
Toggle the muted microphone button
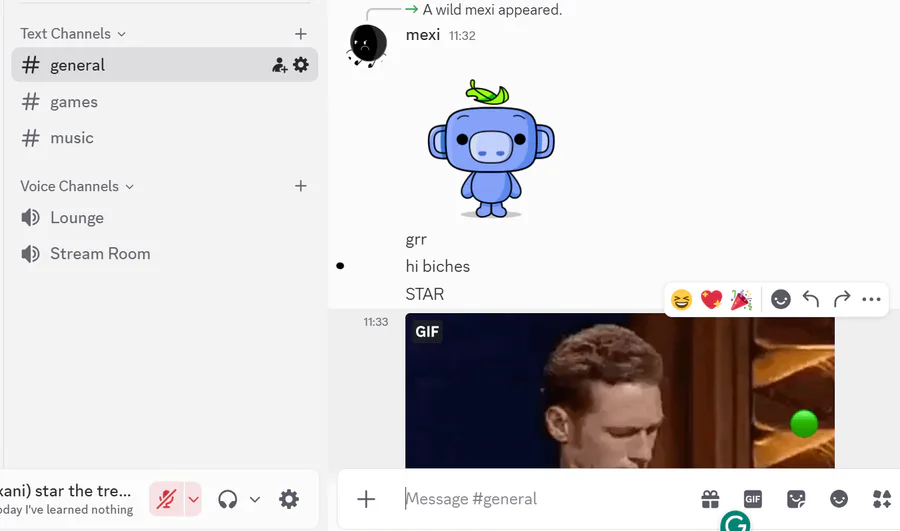click(166, 499)
